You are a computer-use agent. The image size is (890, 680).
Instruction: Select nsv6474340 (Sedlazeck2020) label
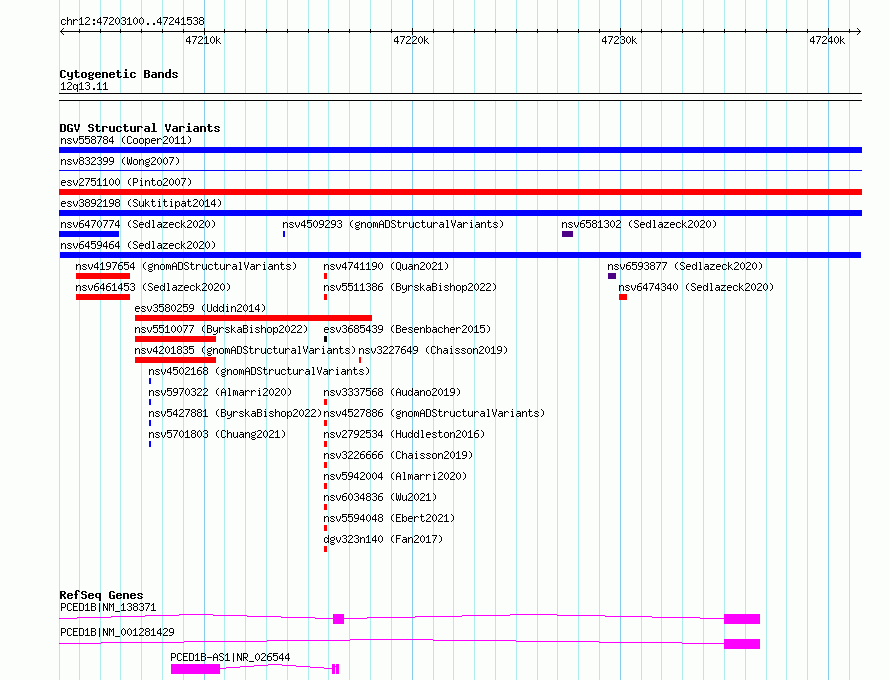(696, 287)
